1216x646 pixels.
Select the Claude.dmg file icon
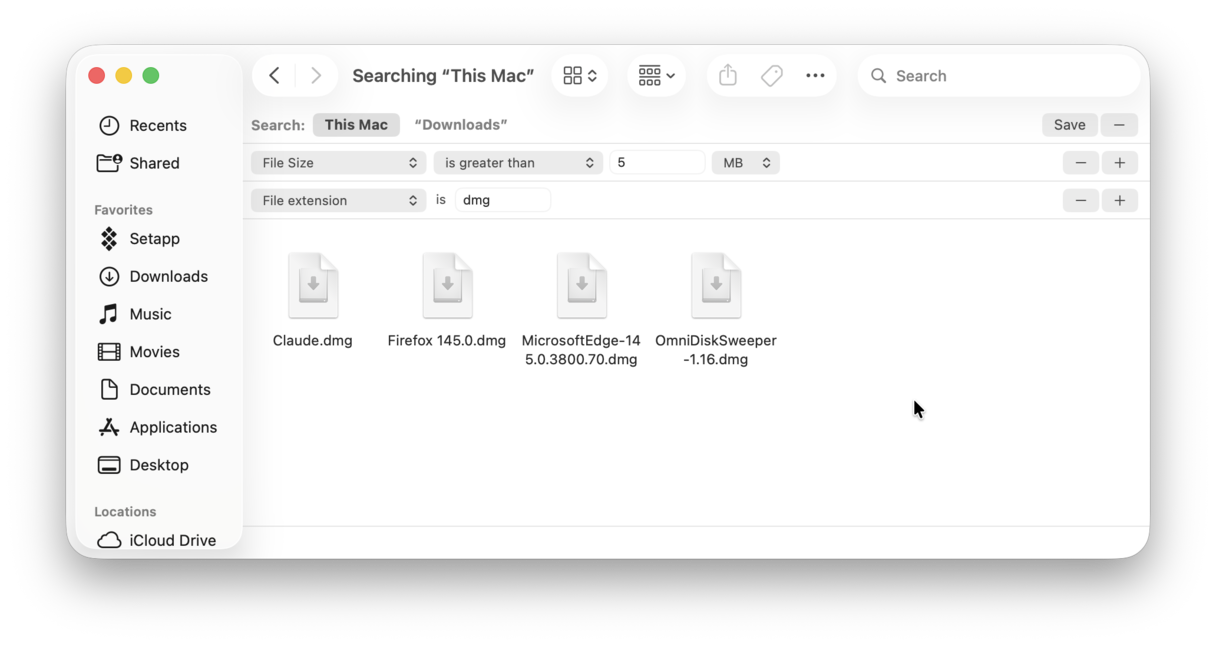point(312,285)
